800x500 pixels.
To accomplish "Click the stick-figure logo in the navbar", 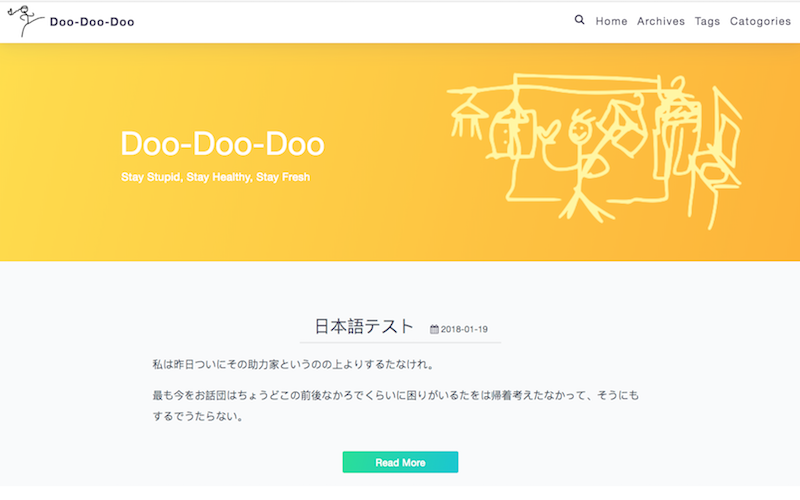I will 24,22.
